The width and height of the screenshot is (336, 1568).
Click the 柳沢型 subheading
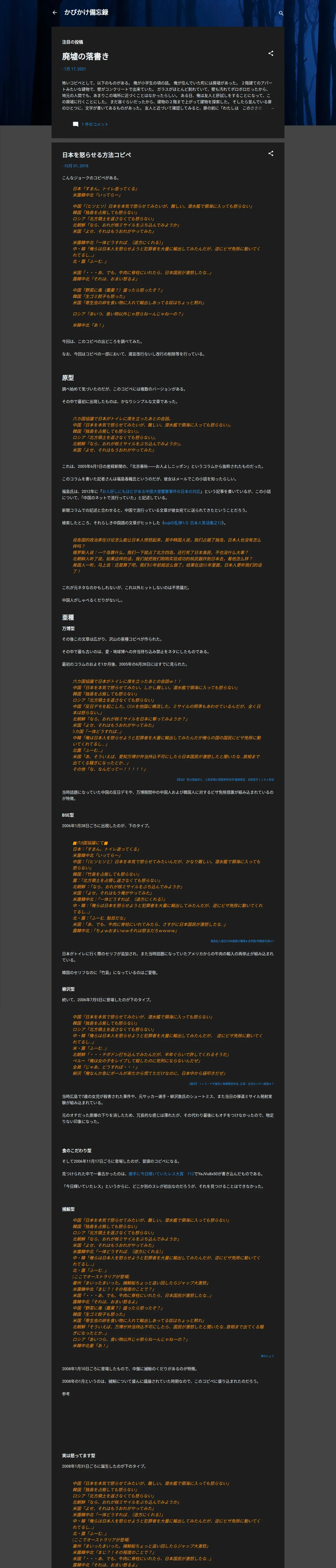68,989
